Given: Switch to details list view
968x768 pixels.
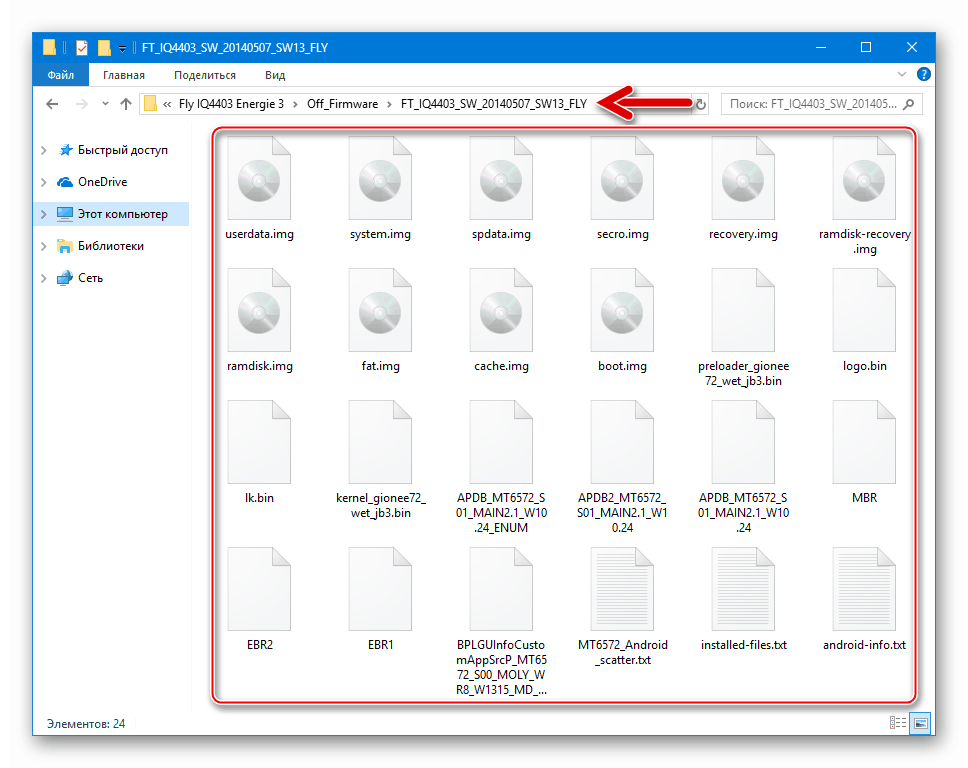Looking at the screenshot, I should point(898,722).
